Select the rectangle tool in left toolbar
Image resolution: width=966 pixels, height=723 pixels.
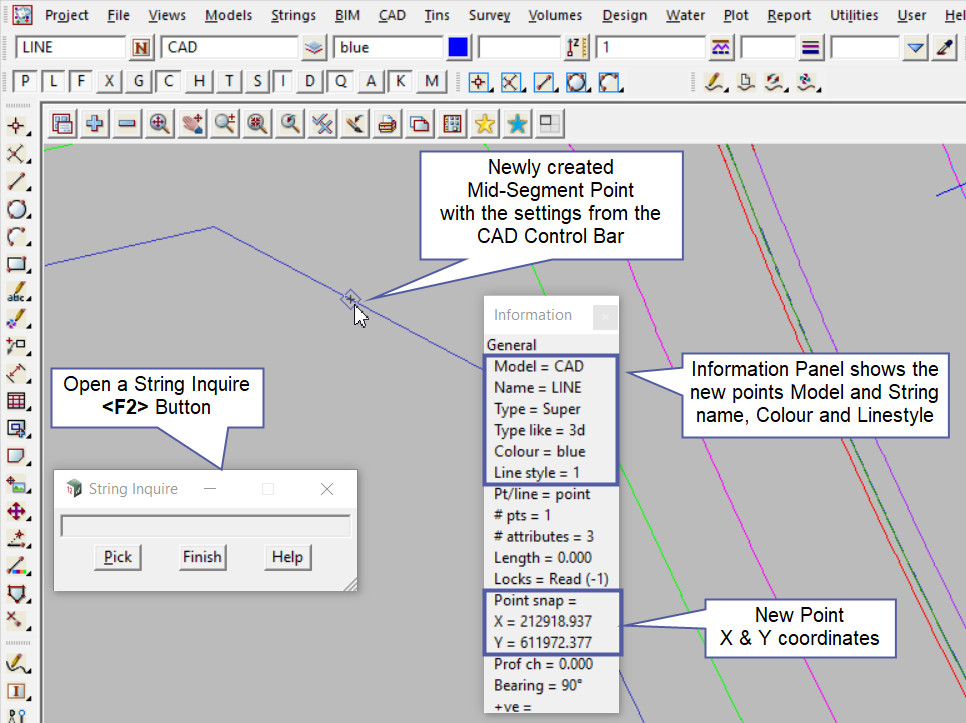point(17,265)
